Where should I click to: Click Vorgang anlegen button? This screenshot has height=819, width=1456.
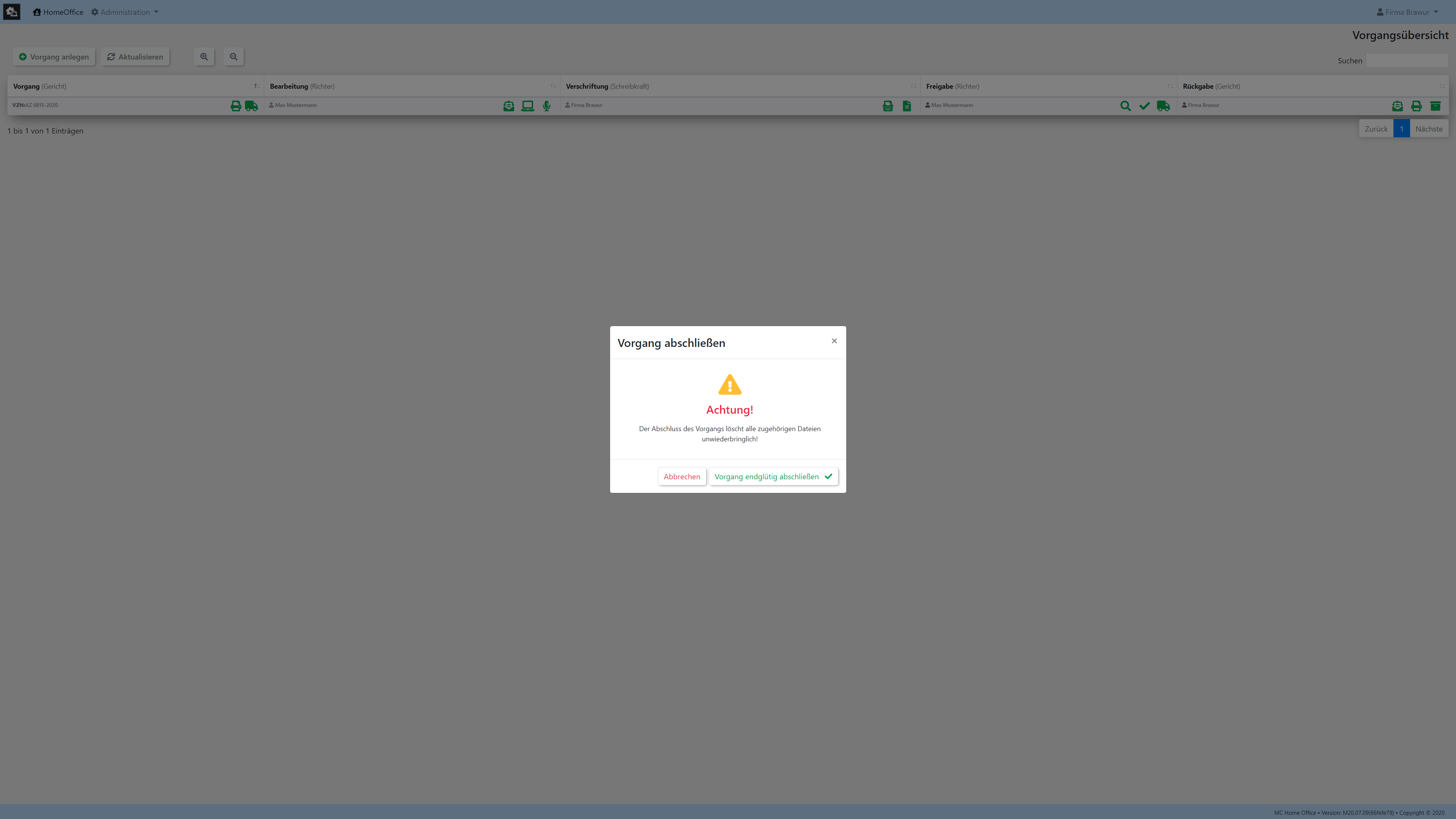pos(54,56)
